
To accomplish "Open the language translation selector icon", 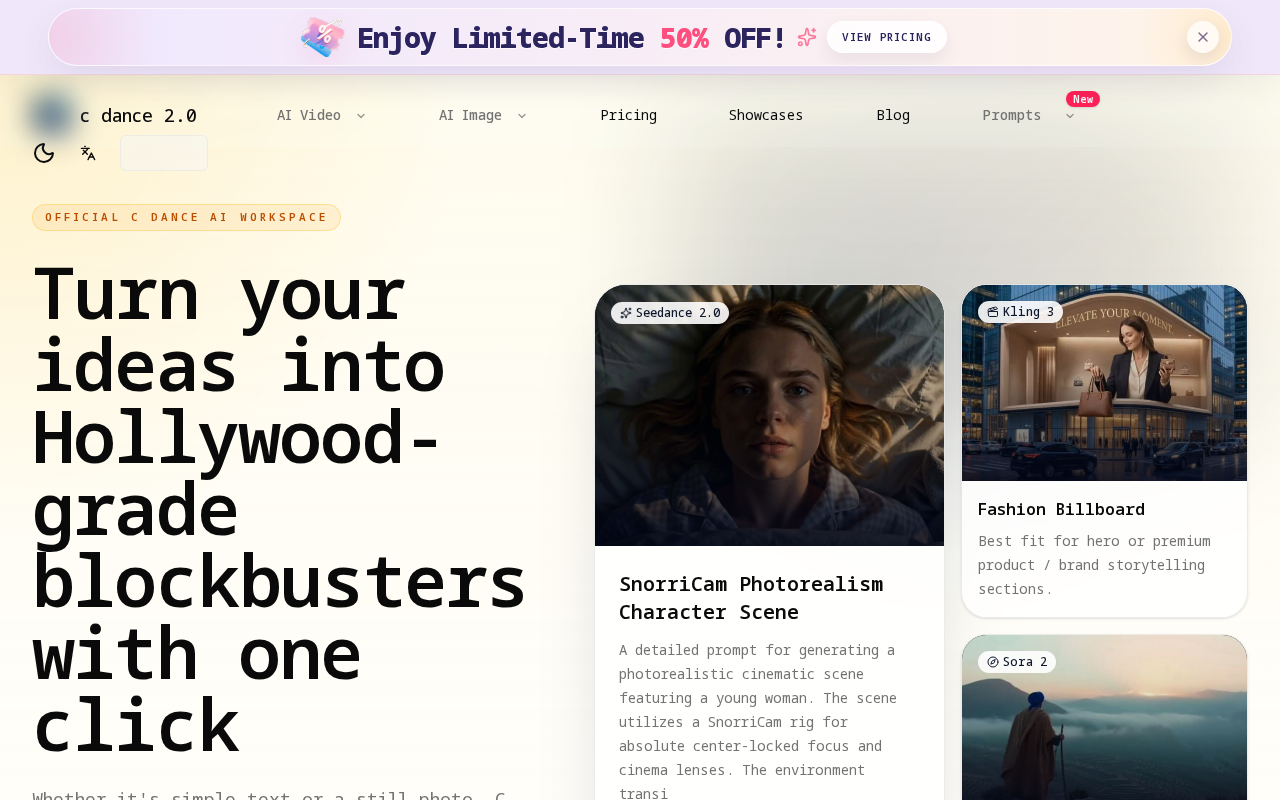I will point(88,153).
